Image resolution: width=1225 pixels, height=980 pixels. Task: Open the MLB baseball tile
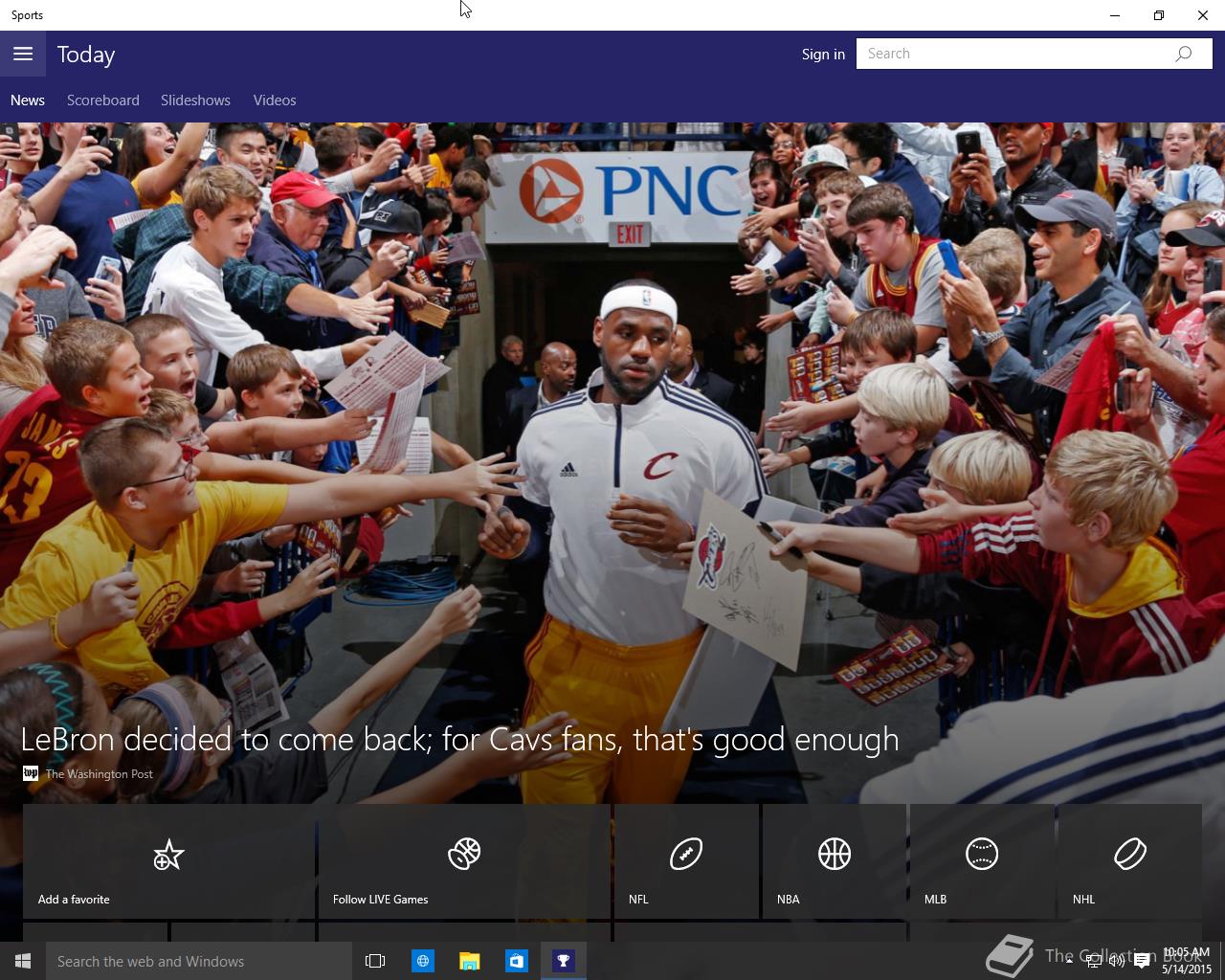[x=982, y=860]
